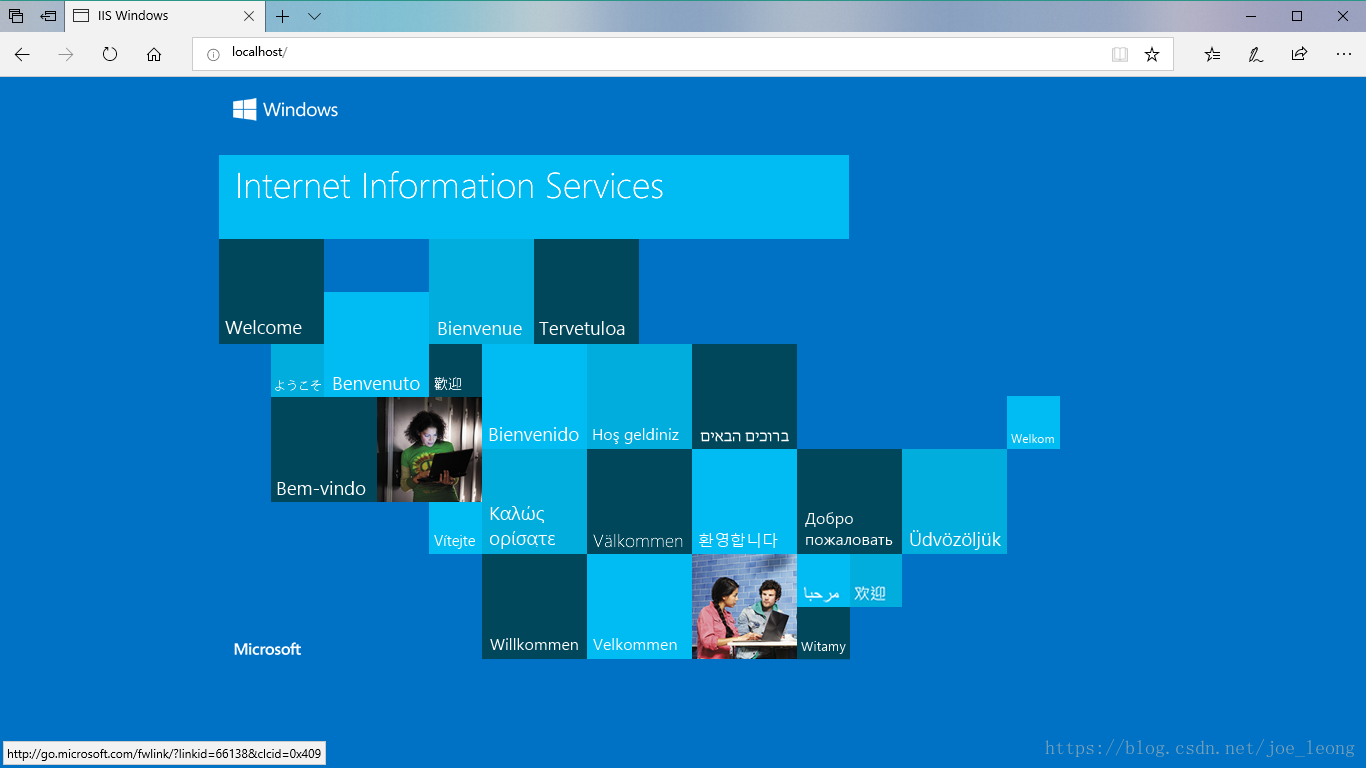Screen dimensions: 1366x768
Task: Click the Добро пожаловать tile
Action: pyautogui.click(x=849, y=501)
